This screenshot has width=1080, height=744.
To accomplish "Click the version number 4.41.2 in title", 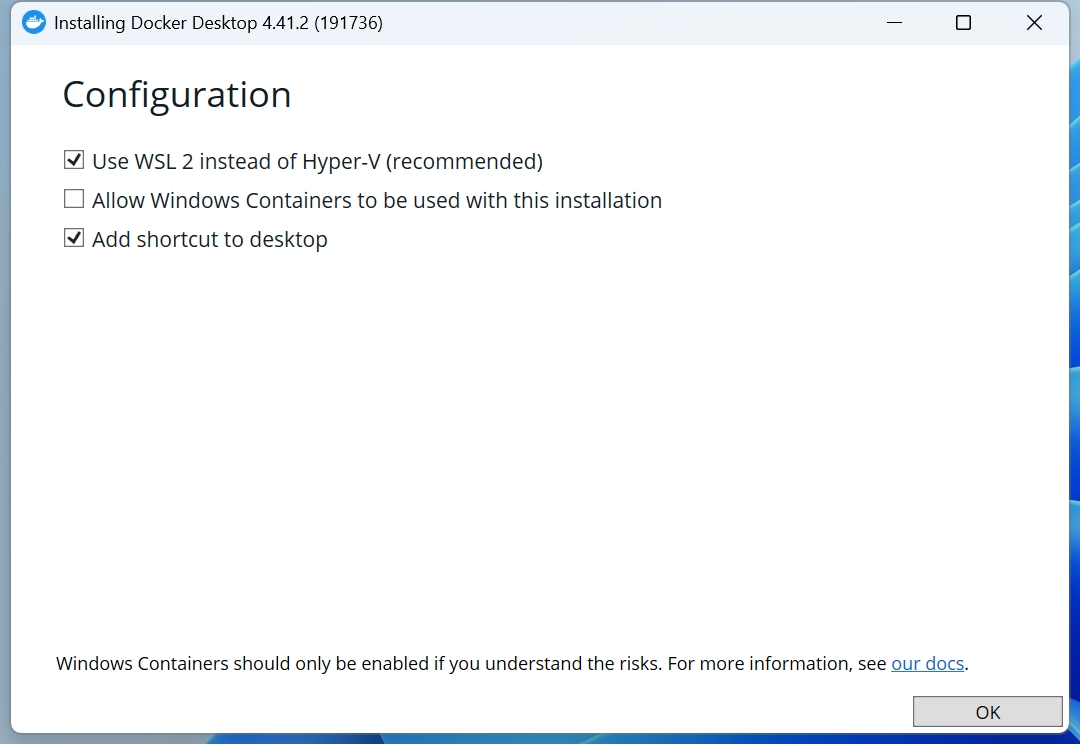I will [285, 23].
